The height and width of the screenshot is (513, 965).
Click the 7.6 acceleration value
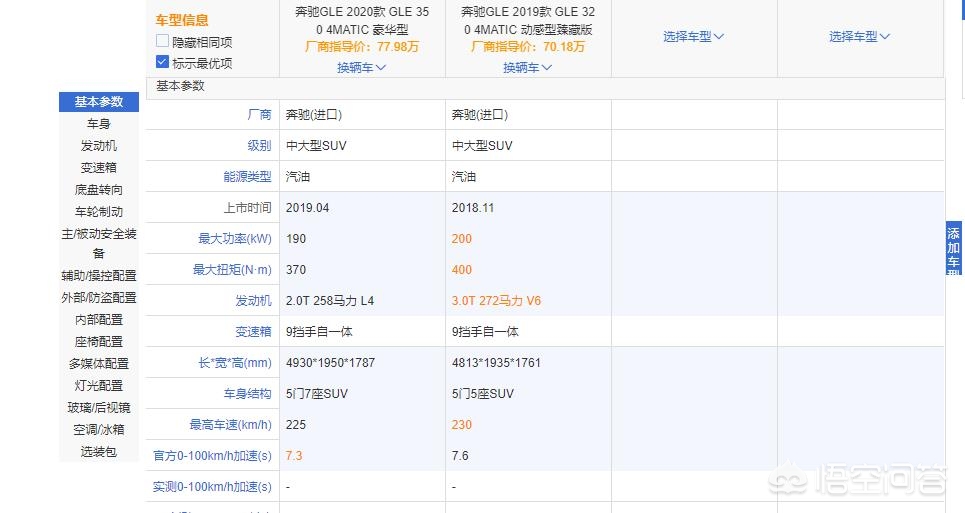coord(460,456)
